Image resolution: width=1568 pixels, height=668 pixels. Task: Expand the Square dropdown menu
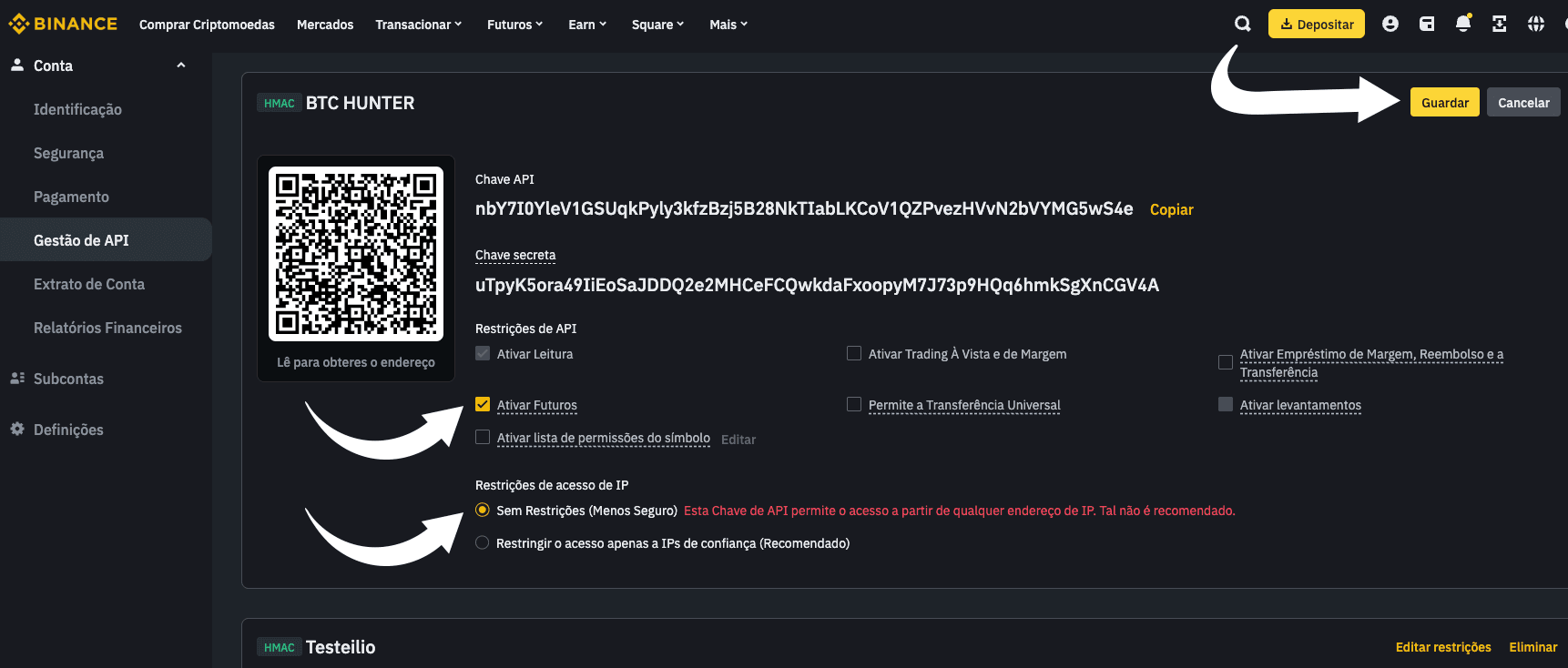[658, 25]
